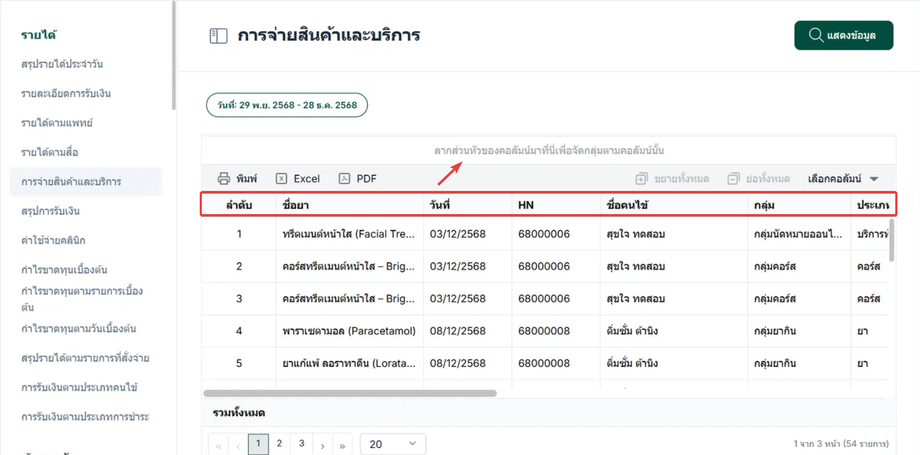Sort by the ชื่อคนไข้ column header

[x=674, y=205]
